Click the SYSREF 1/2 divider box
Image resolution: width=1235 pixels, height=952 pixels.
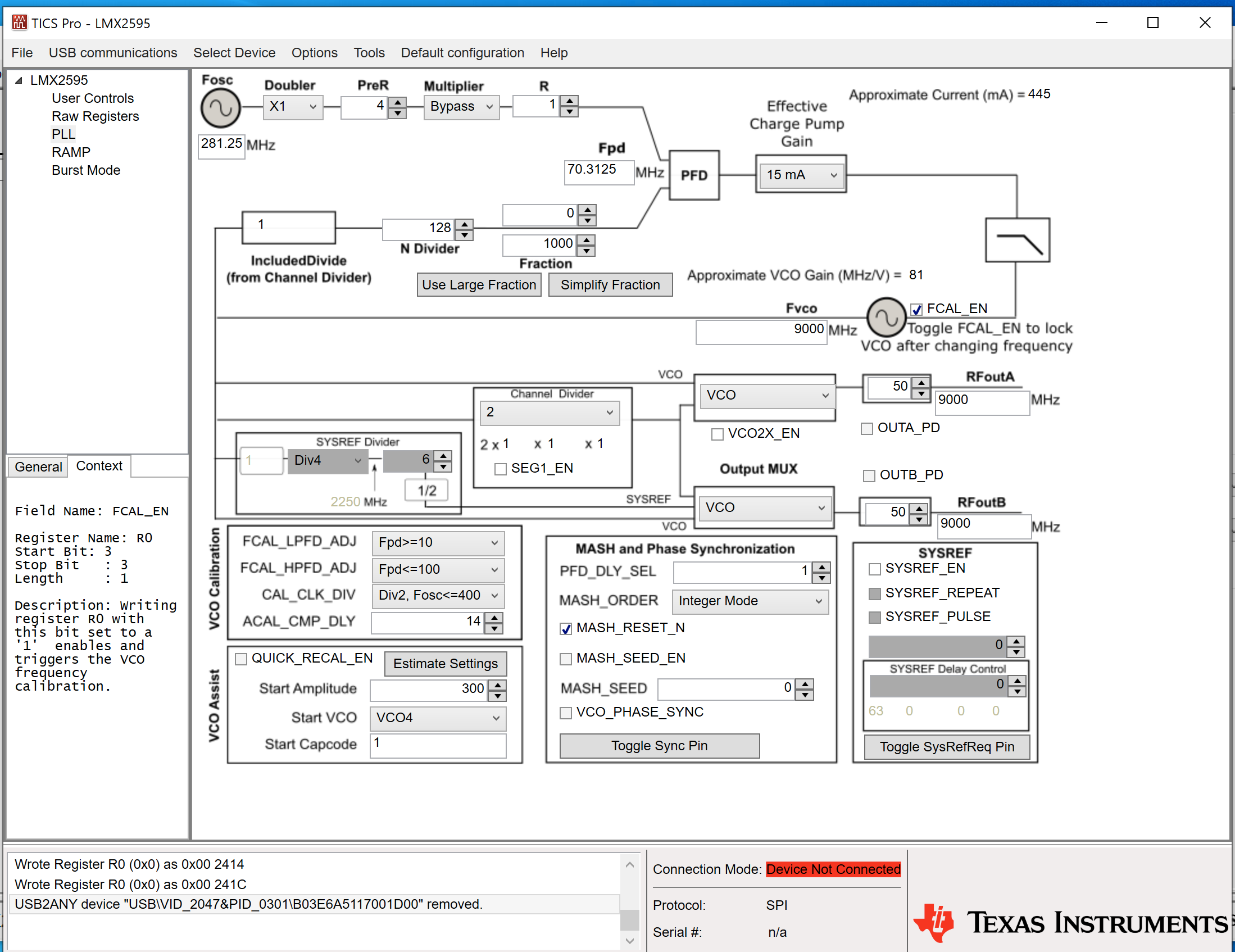(427, 491)
